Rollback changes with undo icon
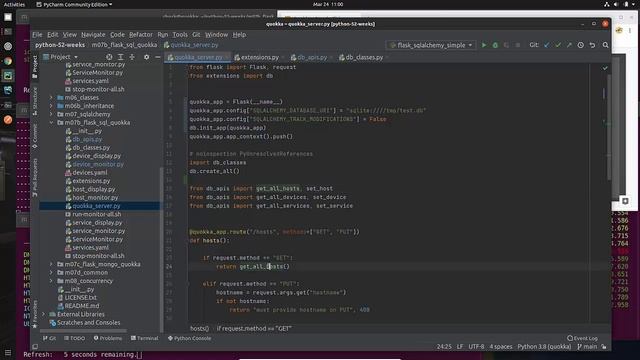Viewport: 640px width, 360px height. pos(592,45)
